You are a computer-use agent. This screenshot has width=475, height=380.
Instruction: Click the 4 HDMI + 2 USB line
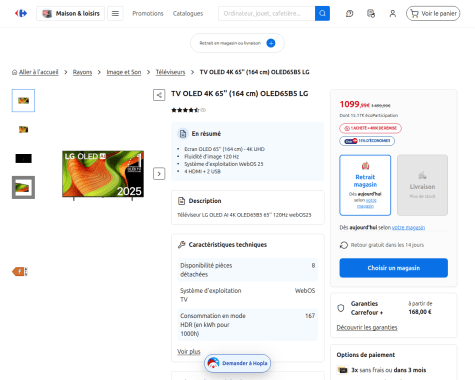[x=202, y=171]
